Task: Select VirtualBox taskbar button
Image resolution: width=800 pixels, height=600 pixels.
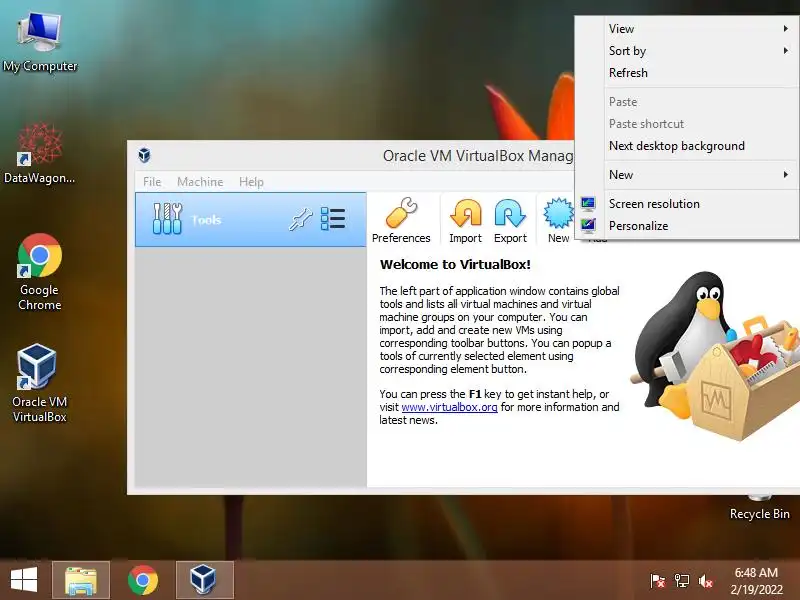Action: tap(205, 580)
